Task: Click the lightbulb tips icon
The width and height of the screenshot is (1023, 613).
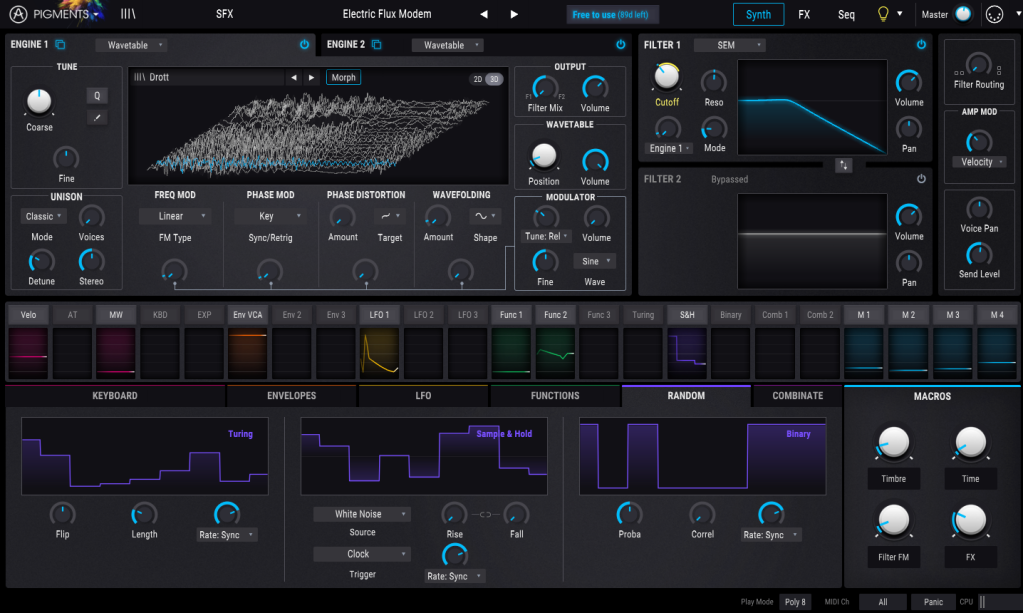Action: point(883,14)
